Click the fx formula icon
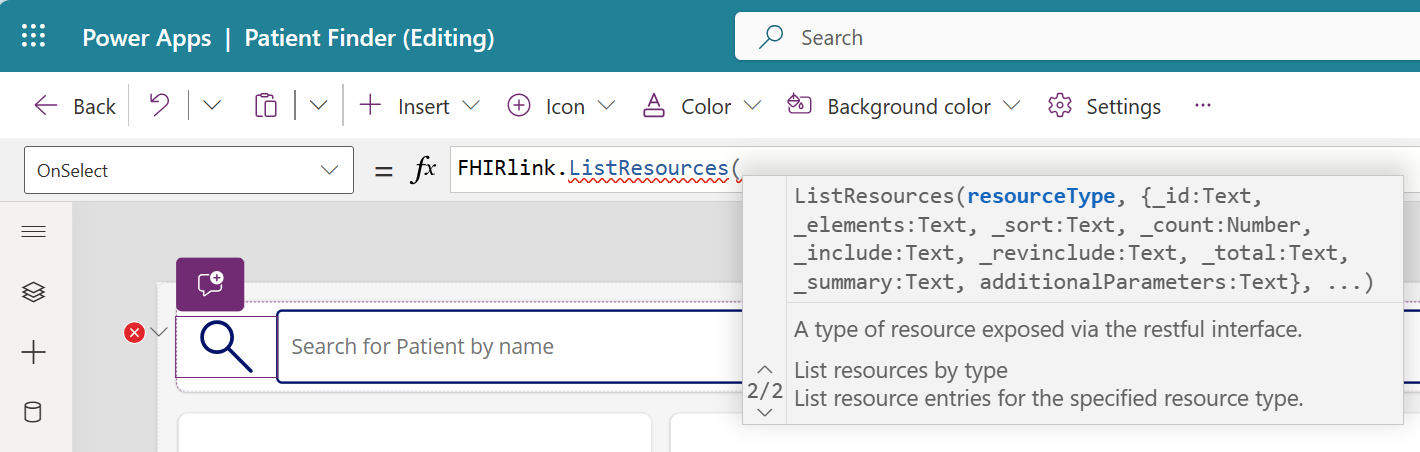1420x452 pixels. click(424, 170)
